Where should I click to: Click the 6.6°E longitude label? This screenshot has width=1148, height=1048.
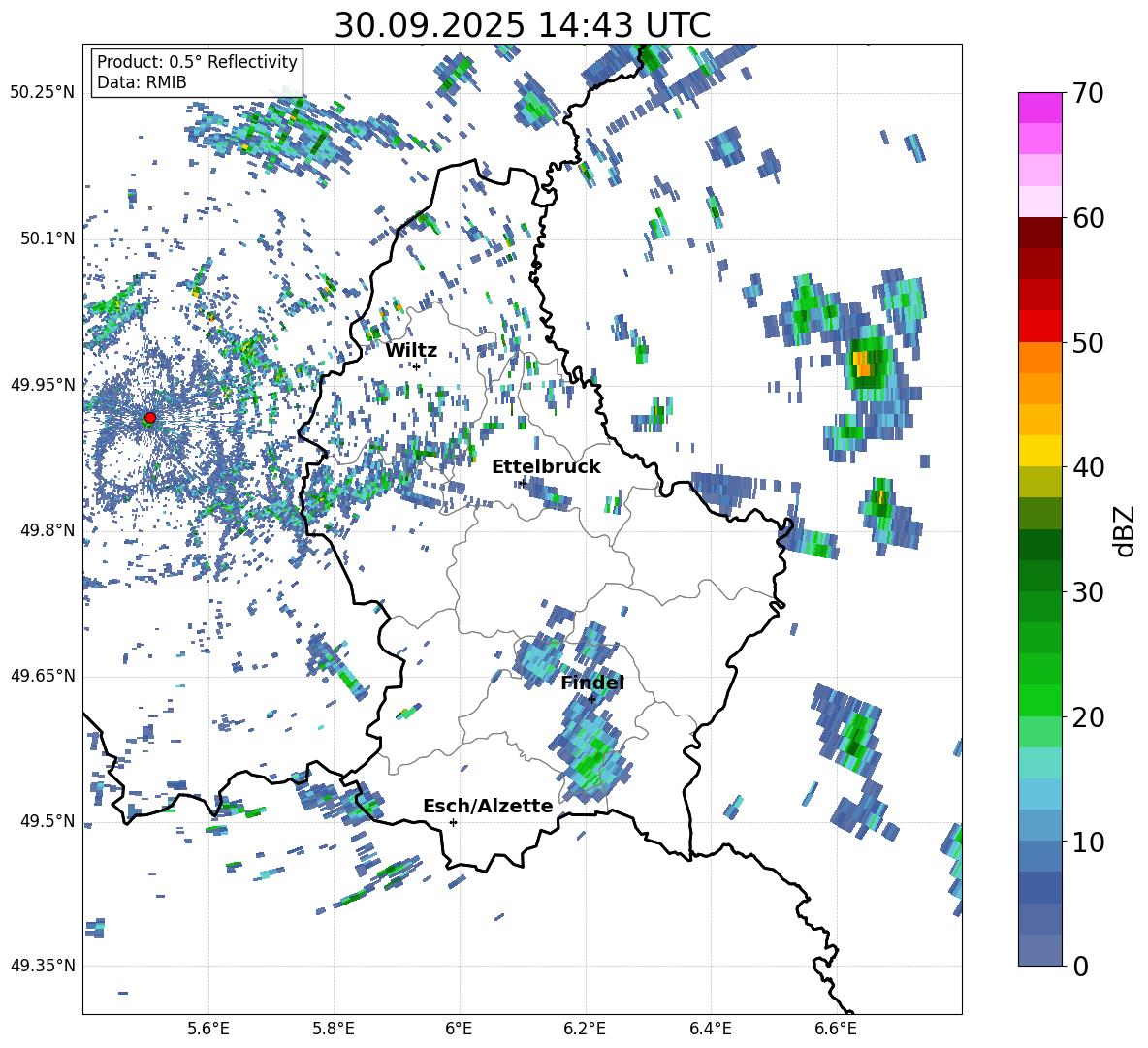[836, 1029]
